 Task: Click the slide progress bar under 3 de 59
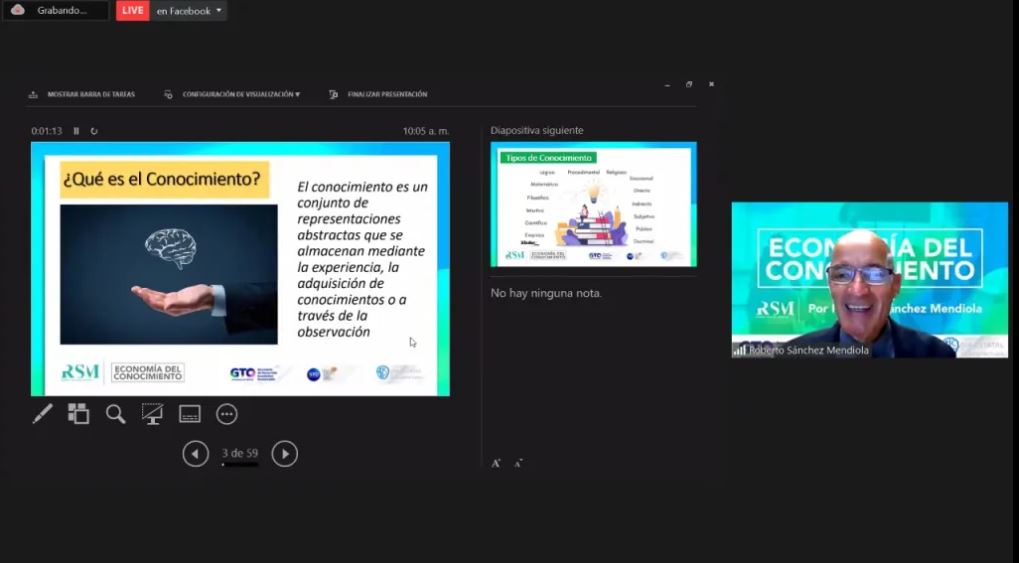pos(240,465)
